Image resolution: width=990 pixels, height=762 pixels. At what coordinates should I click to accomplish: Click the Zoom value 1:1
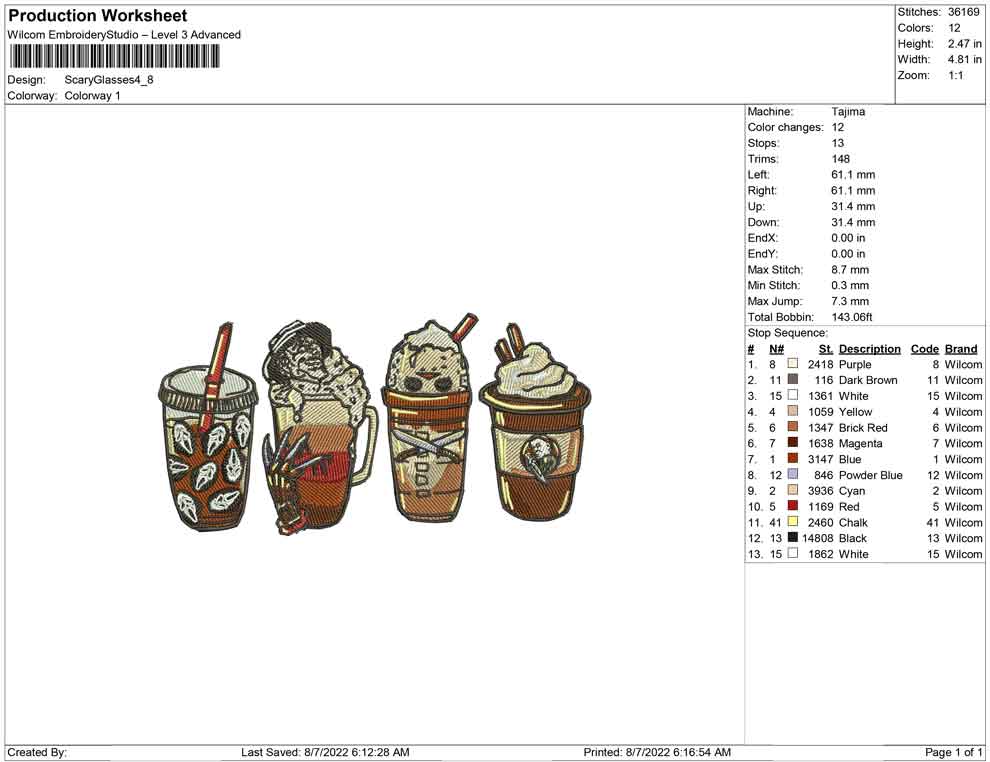[x=955, y=75]
